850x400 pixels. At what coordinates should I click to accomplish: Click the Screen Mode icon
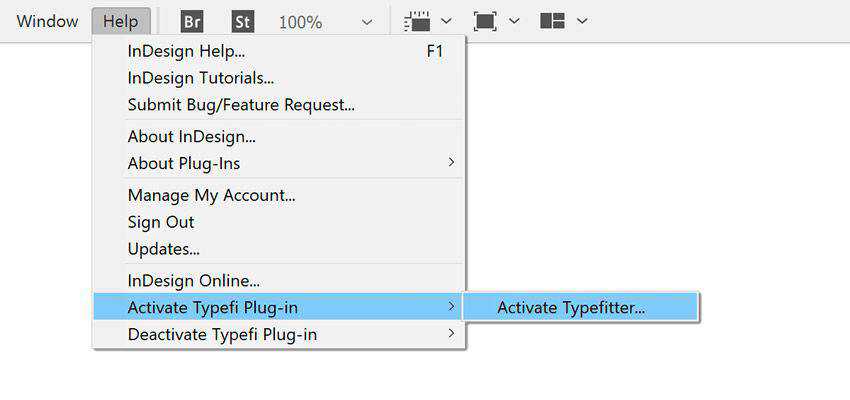coord(485,21)
